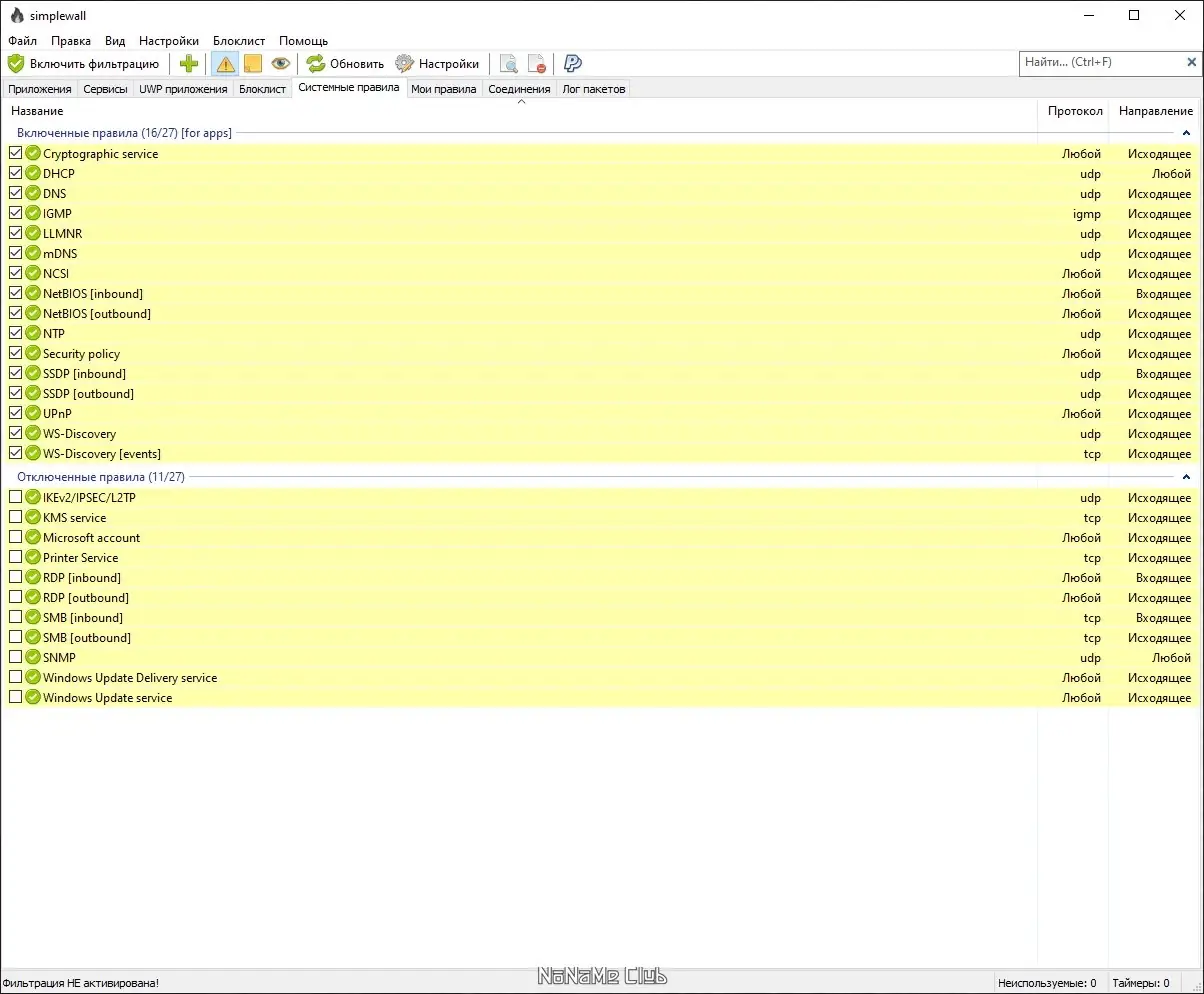Enable the KMS service rule checkbox
Viewport: 1204px width, 994px height.
[x=15, y=517]
